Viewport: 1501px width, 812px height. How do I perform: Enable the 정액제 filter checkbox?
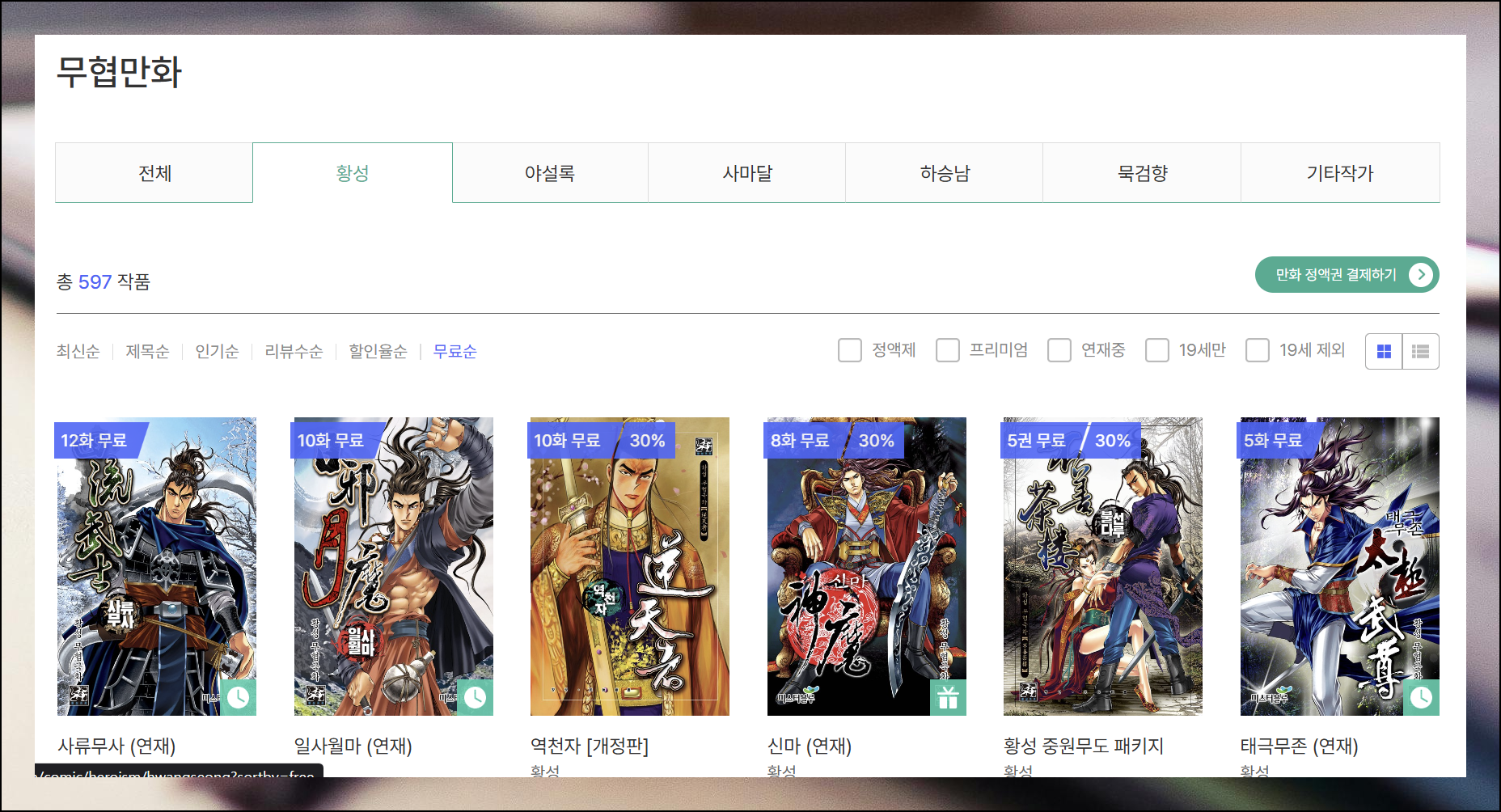point(850,350)
